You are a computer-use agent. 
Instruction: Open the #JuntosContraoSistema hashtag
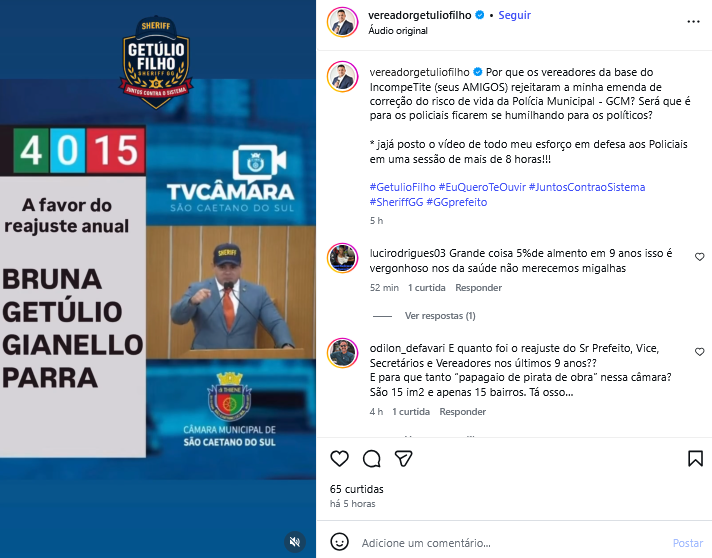coord(587,187)
